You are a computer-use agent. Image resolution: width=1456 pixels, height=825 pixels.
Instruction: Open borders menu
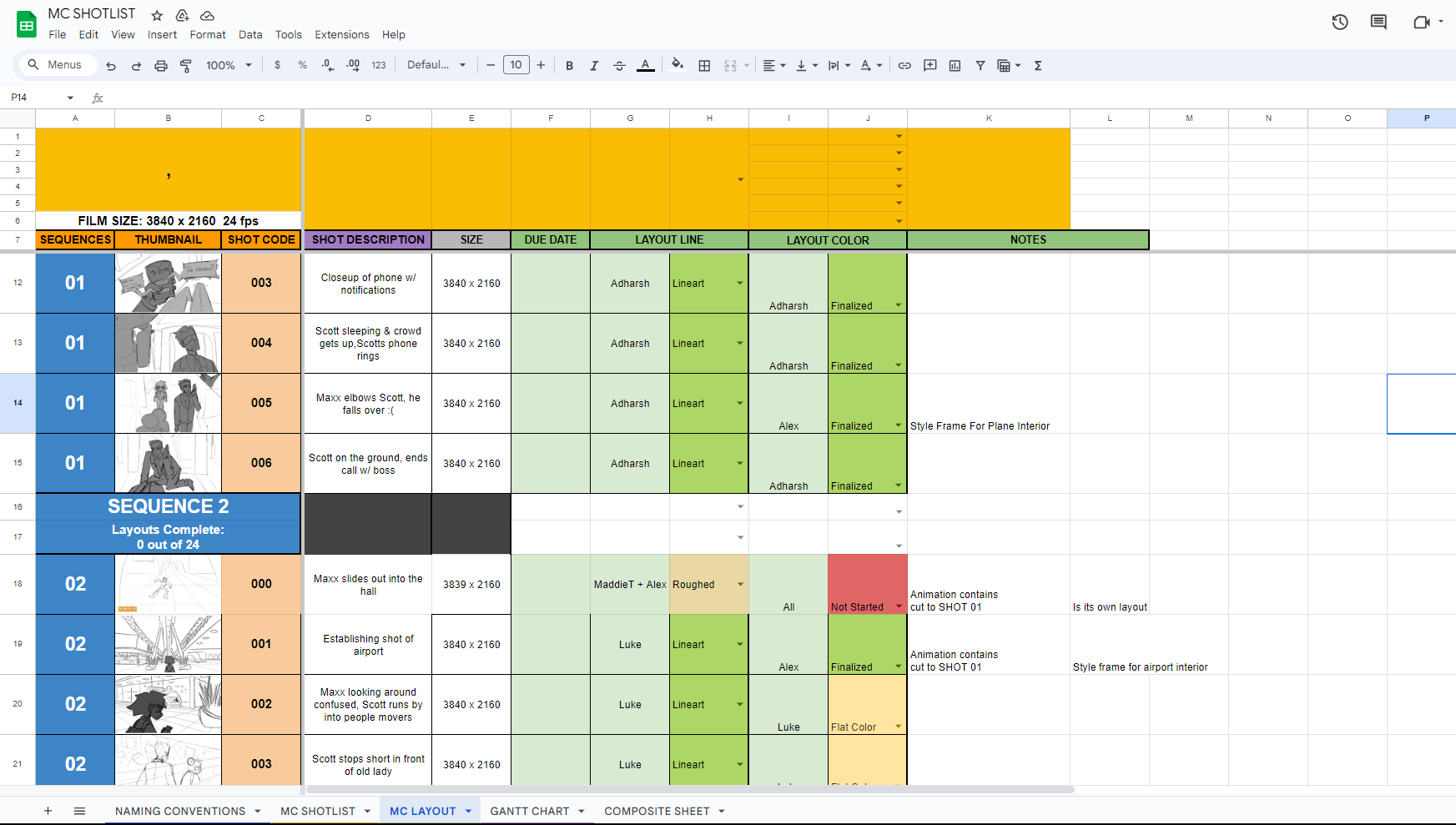pyautogui.click(x=704, y=65)
